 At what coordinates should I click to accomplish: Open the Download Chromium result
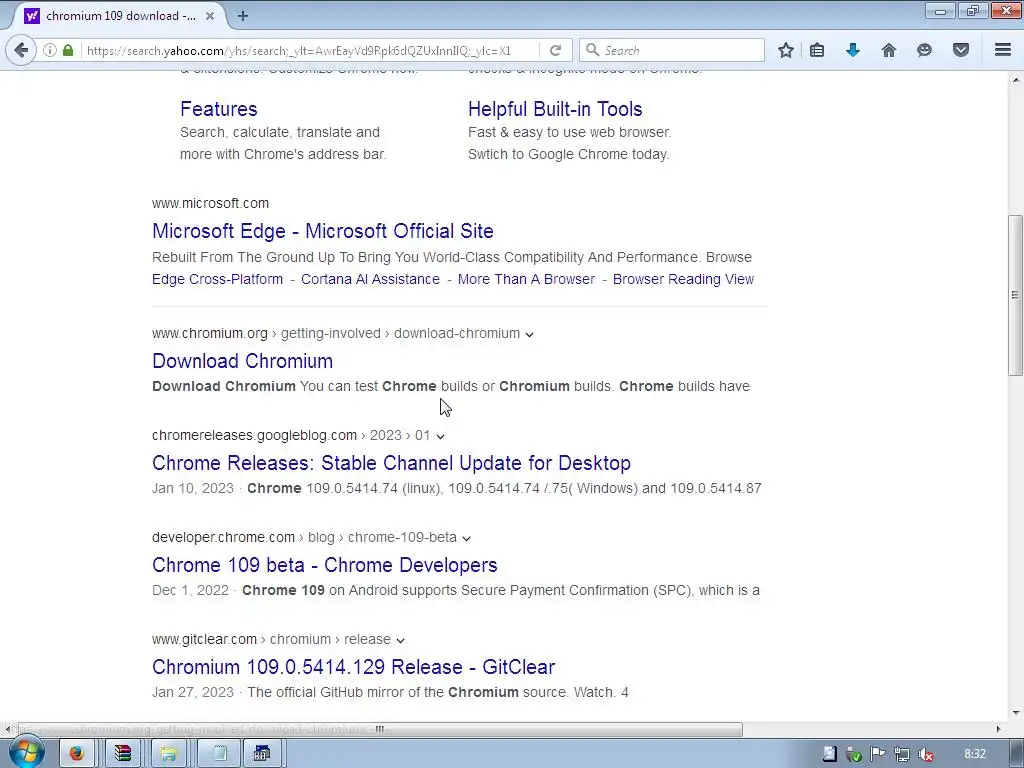coord(242,361)
